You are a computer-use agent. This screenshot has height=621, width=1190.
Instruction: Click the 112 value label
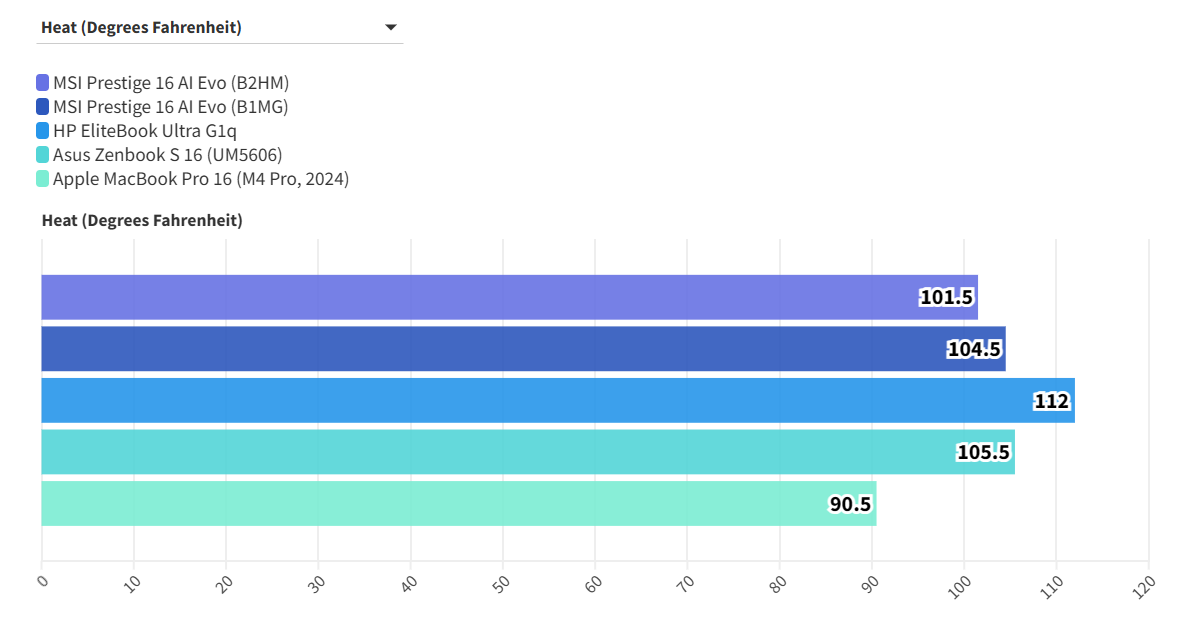click(1052, 402)
